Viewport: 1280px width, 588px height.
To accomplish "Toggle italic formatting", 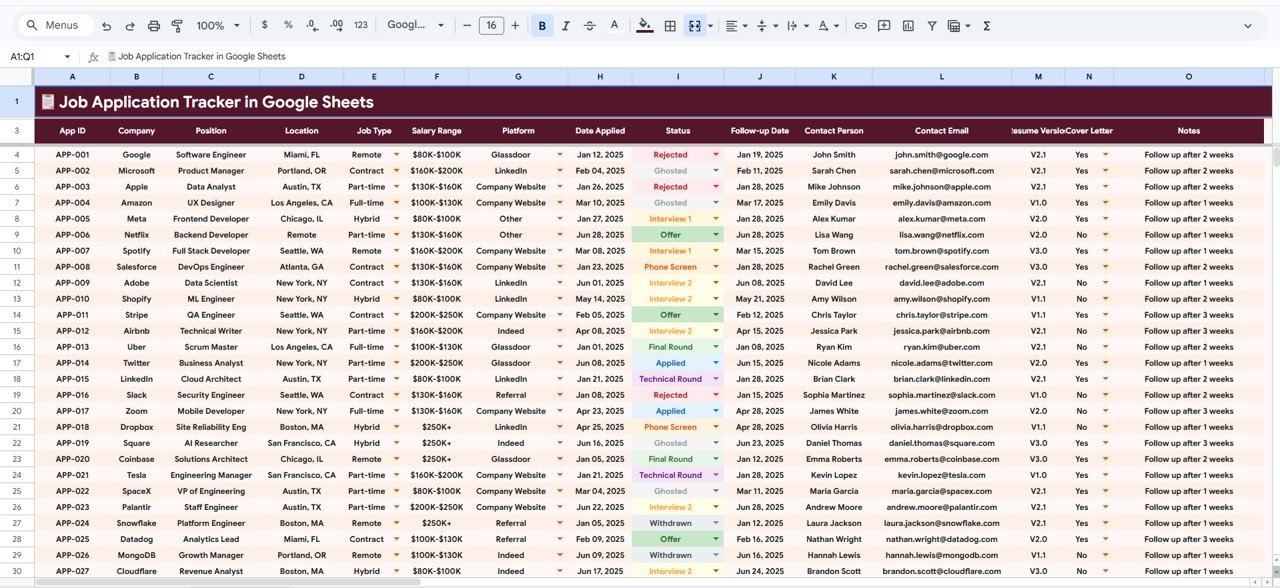I will coord(566,24).
